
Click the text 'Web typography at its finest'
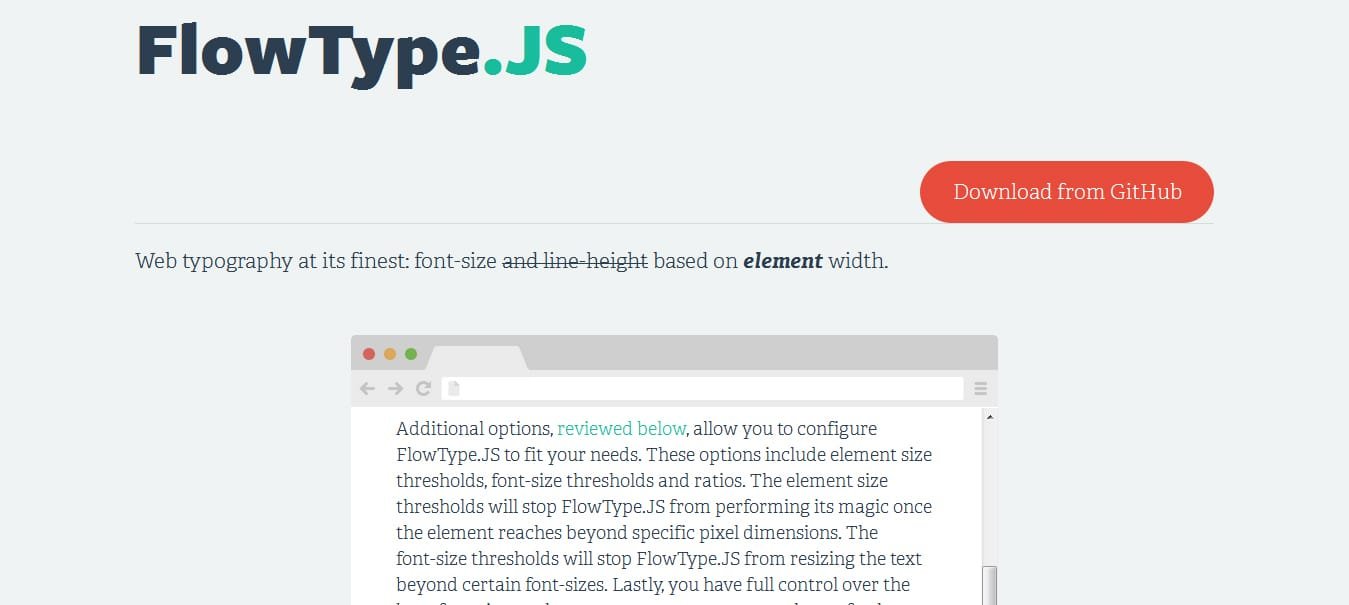pyautogui.click(x=272, y=262)
